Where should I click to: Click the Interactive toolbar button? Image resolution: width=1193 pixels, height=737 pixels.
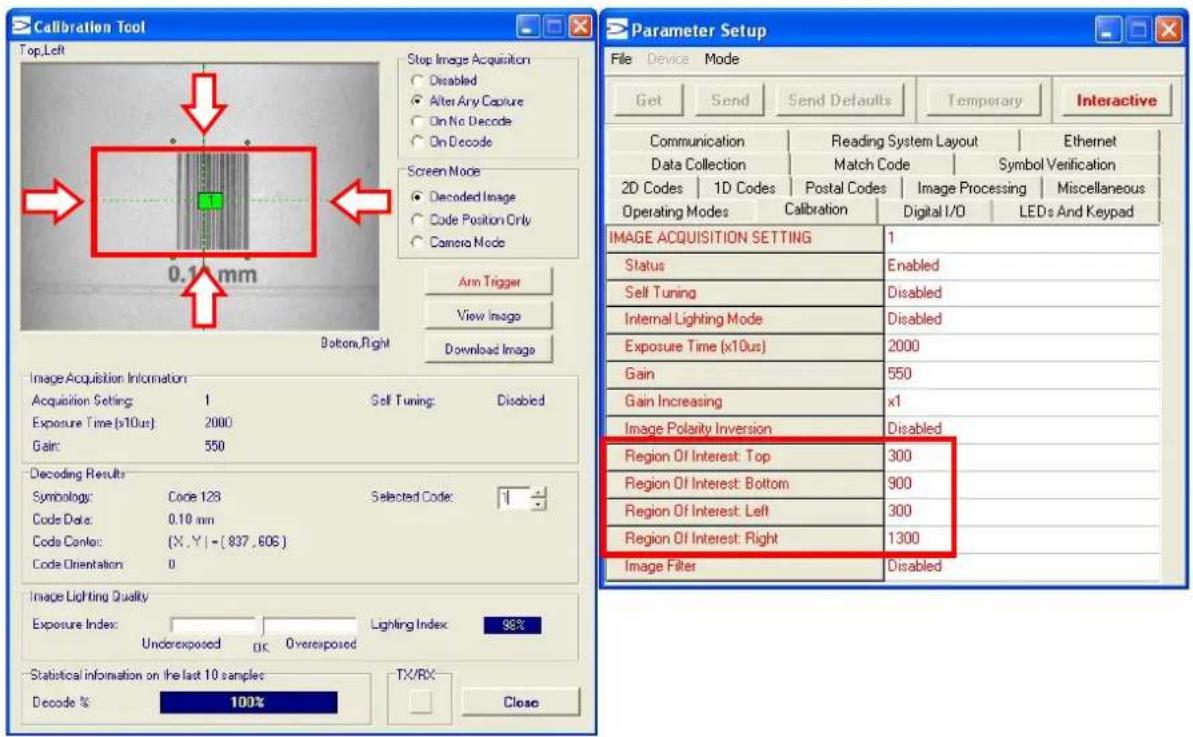pyautogui.click(x=1116, y=100)
